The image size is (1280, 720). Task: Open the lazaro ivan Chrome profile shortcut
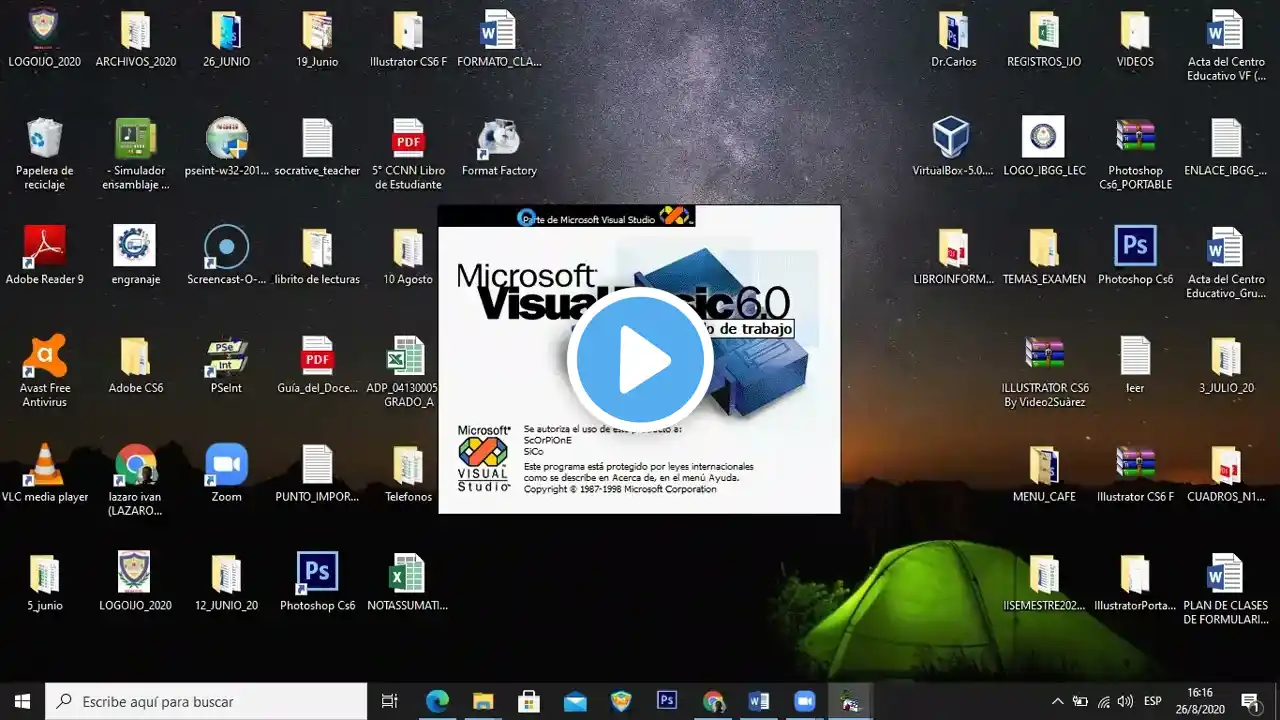click(135, 464)
